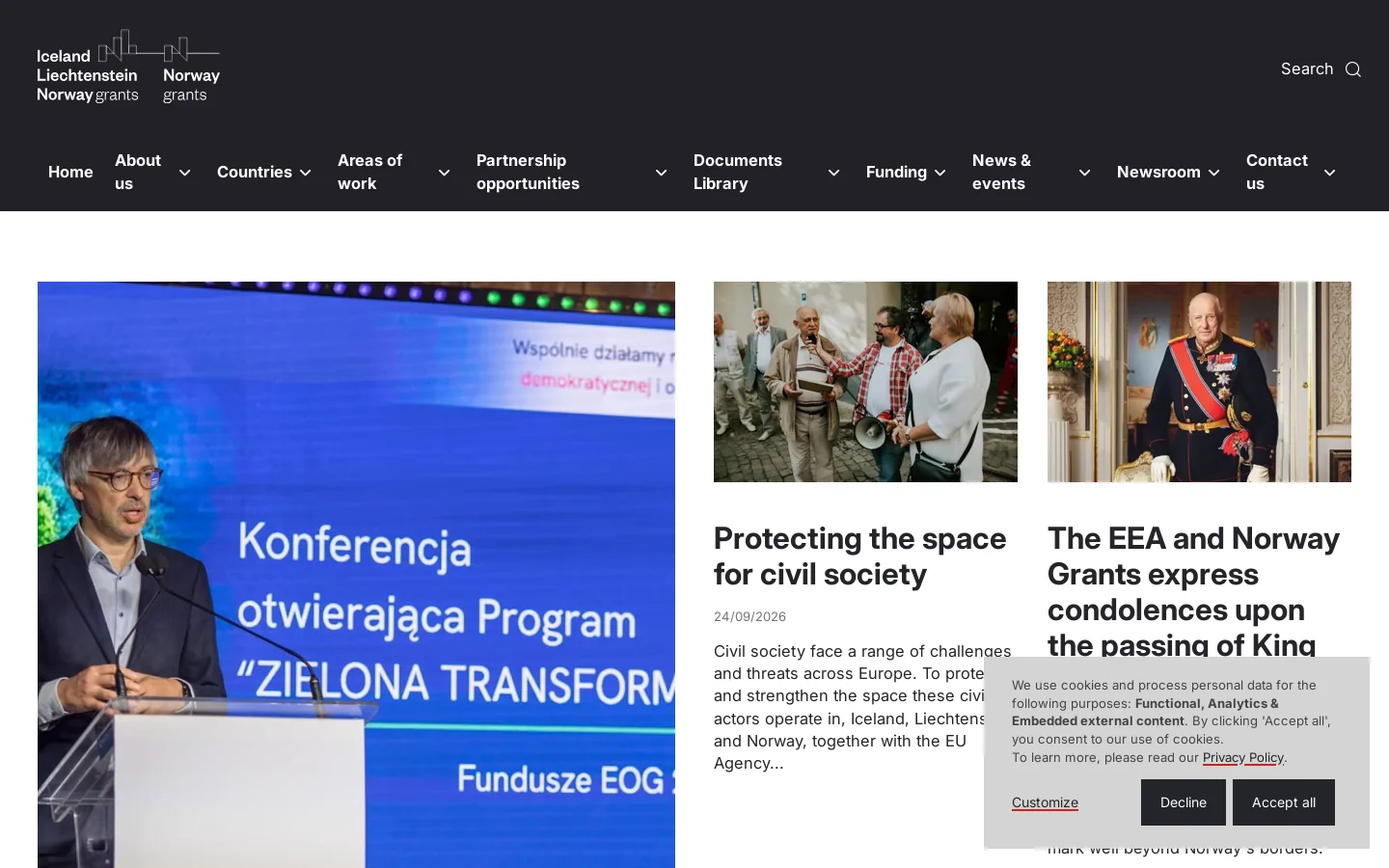Click the King portrait photo
Screen dimensions: 1389x868
[x=1199, y=382]
